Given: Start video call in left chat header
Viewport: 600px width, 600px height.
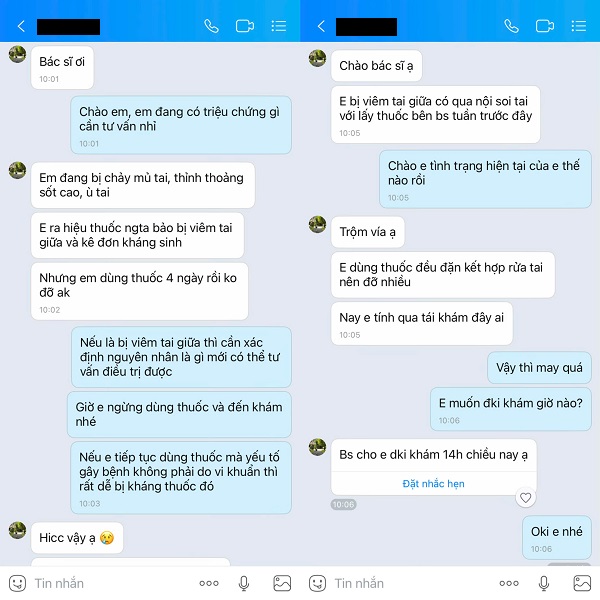Looking at the screenshot, I should [245, 26].
